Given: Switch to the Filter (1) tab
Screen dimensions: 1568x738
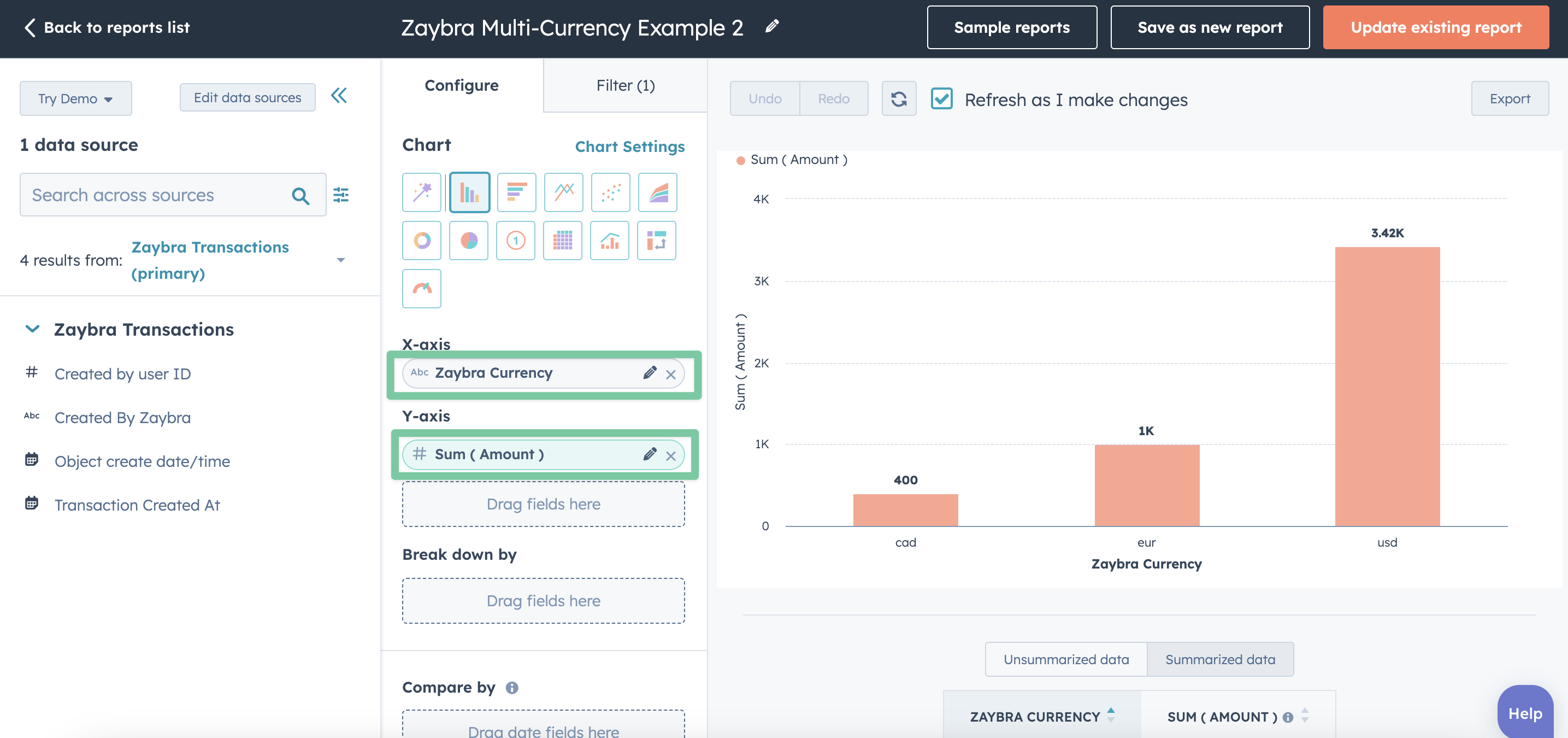Looking at the screenshot, I should click(x=625, y=85).
